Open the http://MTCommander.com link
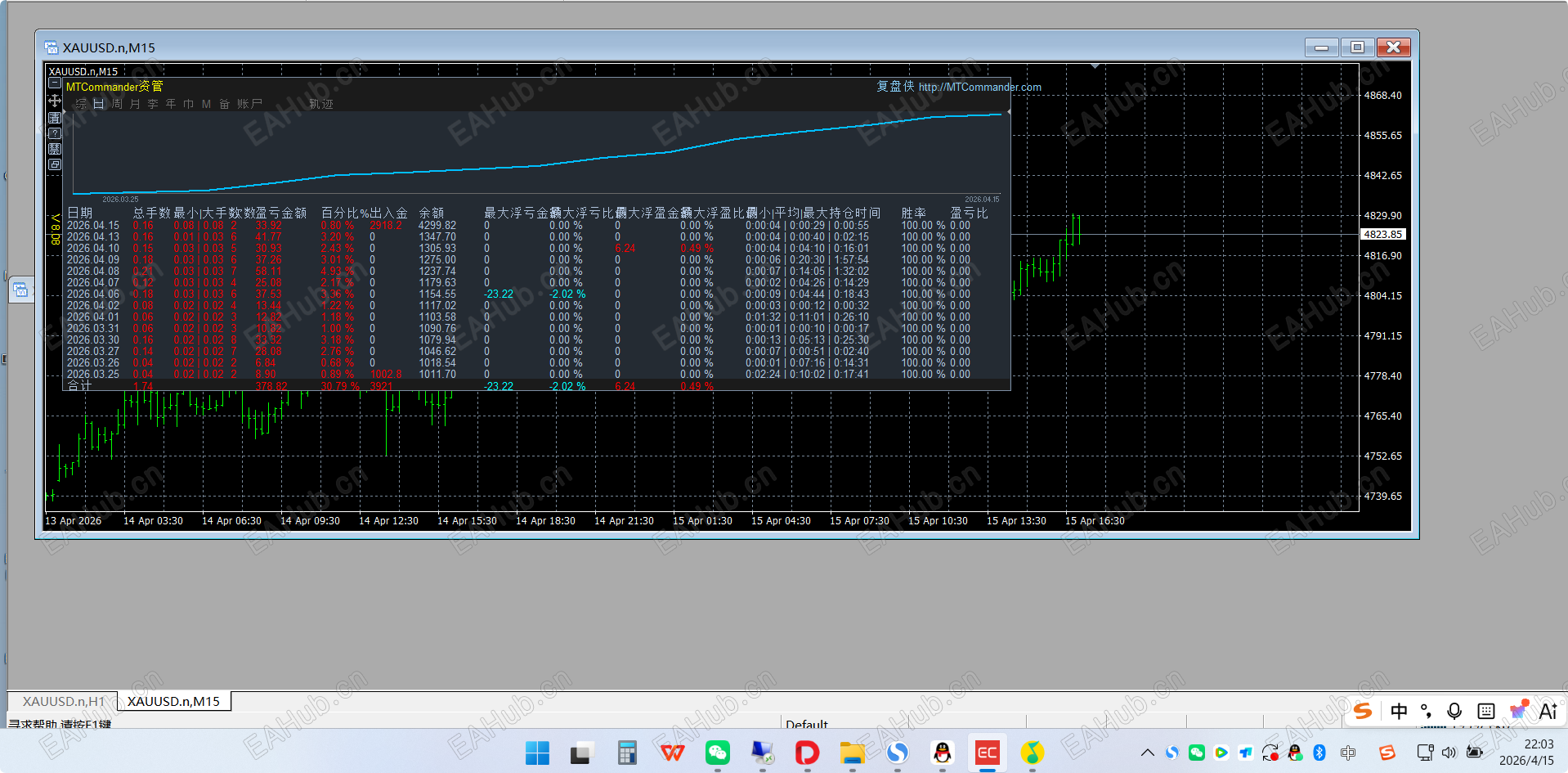This screenshot has height=773, width=1568. click(x=980, y=87)
